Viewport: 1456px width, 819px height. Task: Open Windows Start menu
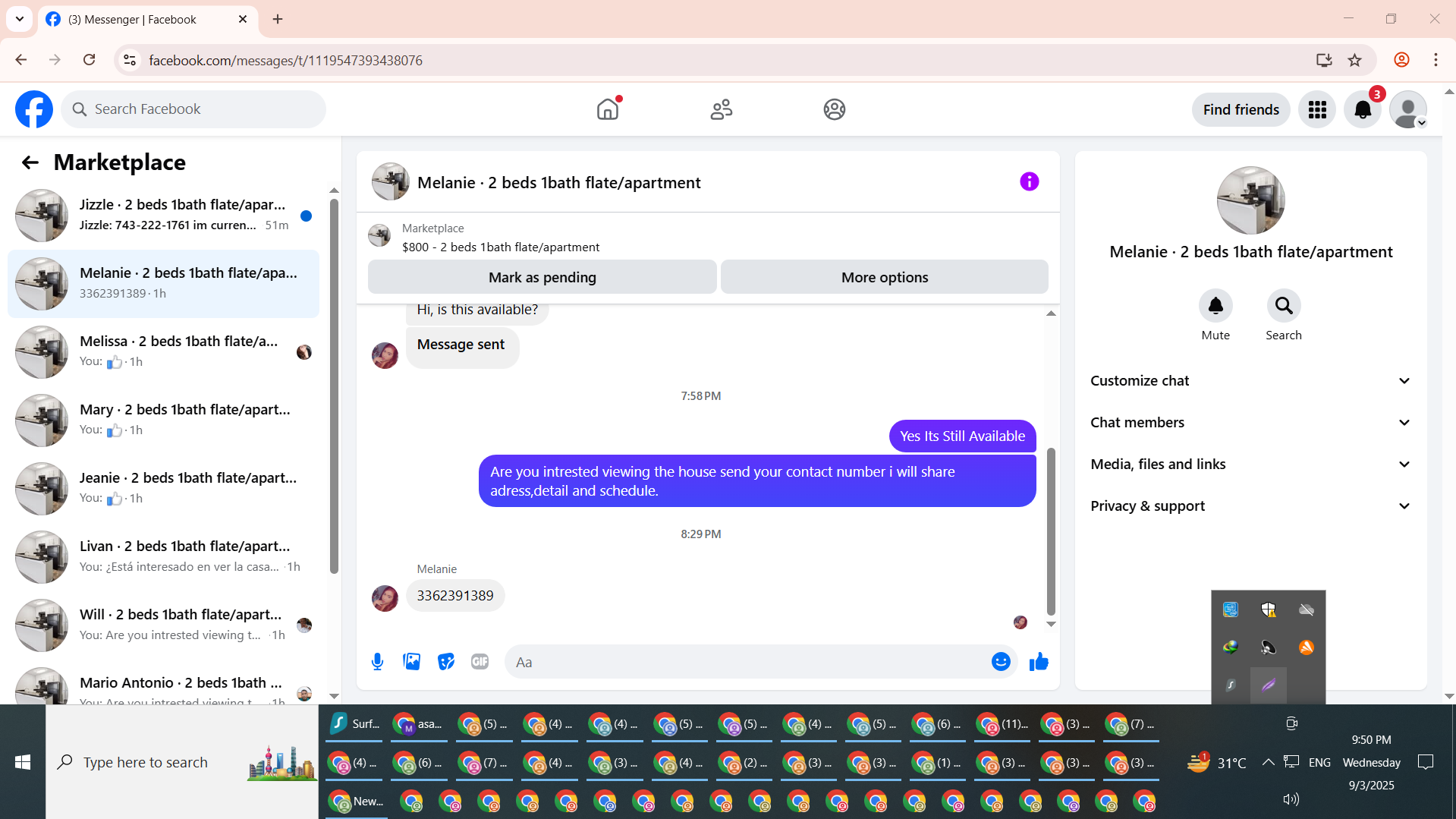[x=23, y=762]
